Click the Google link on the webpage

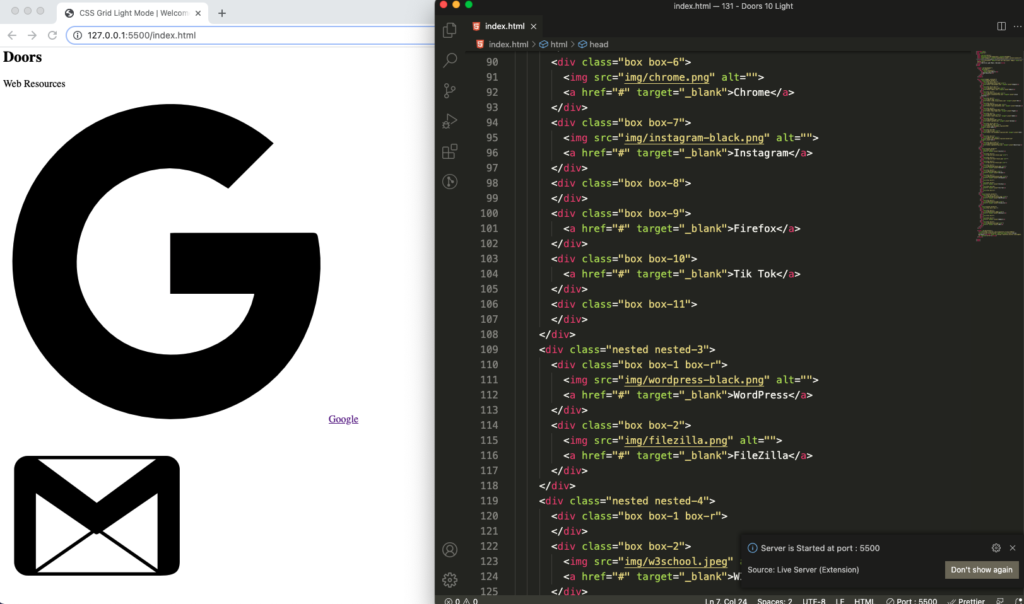coord(343,419)
